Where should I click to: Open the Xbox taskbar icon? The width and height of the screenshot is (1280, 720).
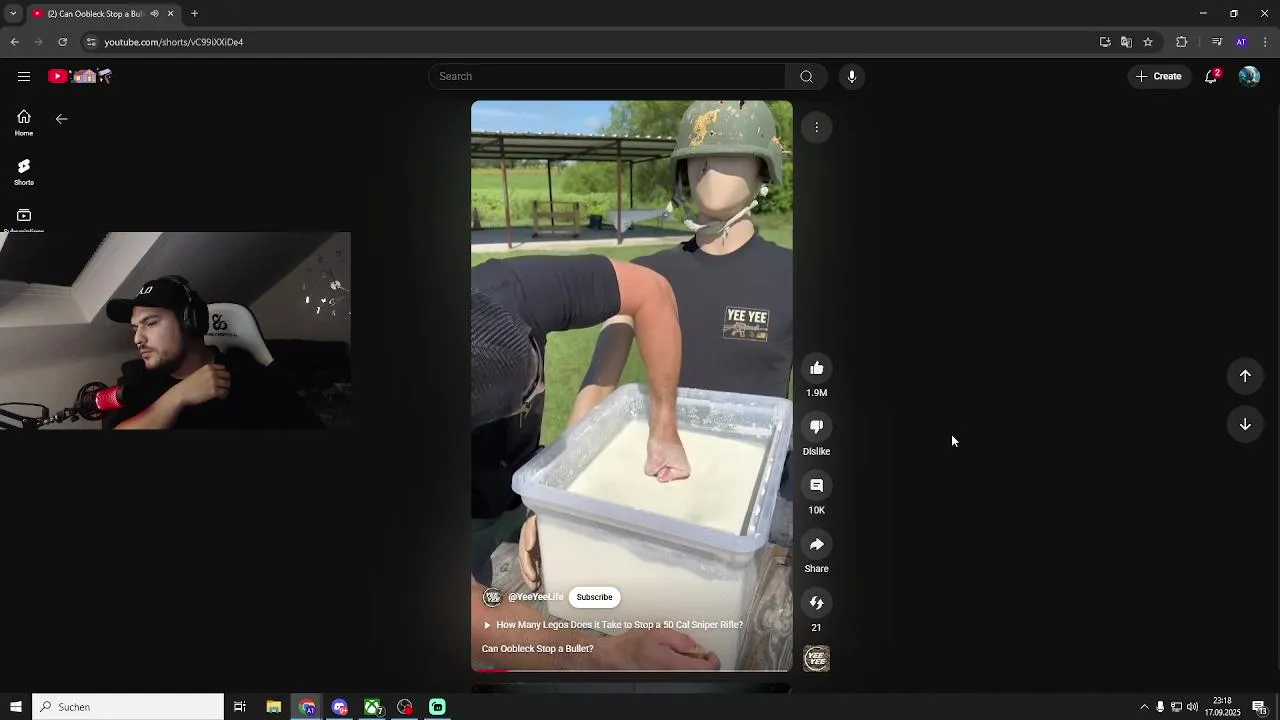(372, 707)
